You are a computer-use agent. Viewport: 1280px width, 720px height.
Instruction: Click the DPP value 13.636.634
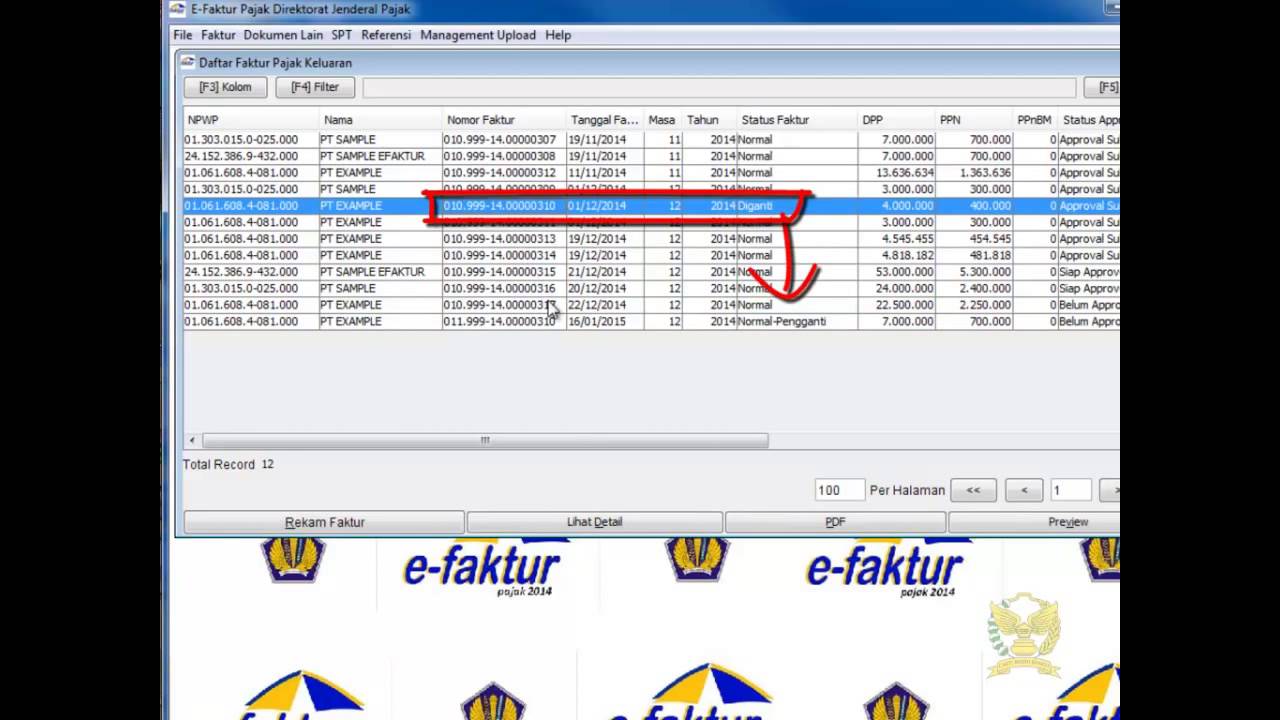coord(904,173)
